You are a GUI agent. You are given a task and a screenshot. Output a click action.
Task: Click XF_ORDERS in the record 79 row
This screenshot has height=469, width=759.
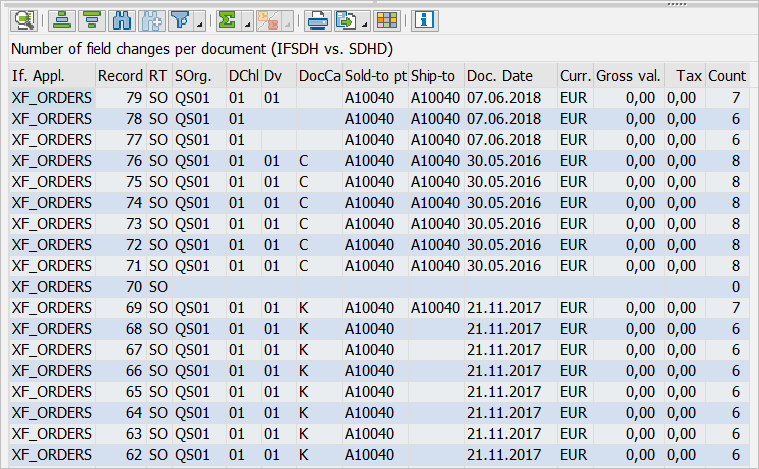pos(52,97)
